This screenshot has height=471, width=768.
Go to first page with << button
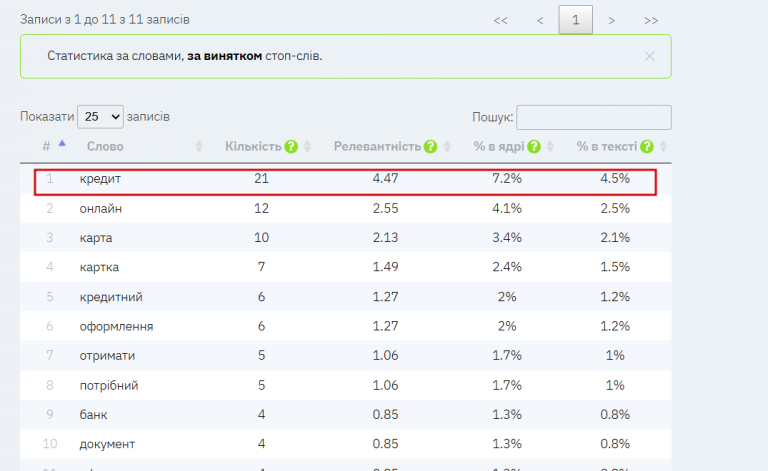(501, 21)
